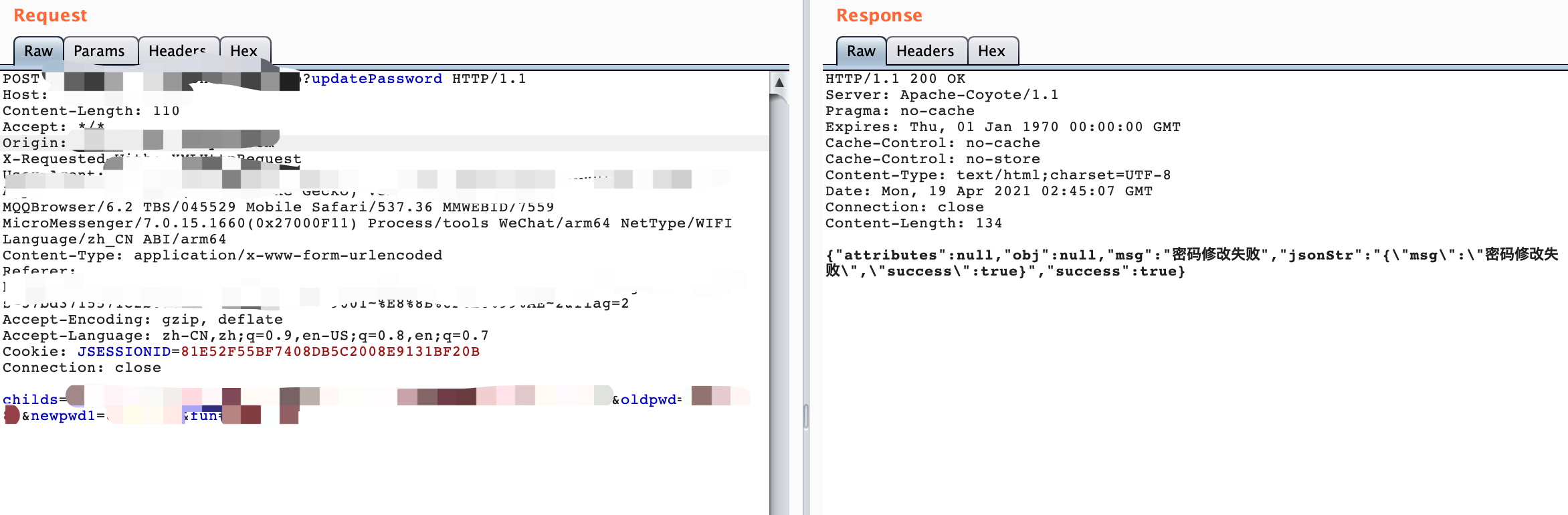Image resolution: width=1568 pixels, height=515 pixels.
Task: Click the cookie value 81E52F55BF7408DB5C2008E9131BF20B
Action: tap(330, 352)
